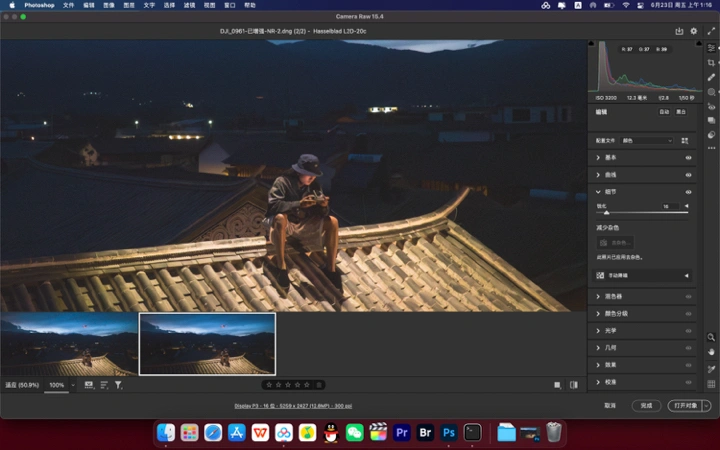
Task: Select the Hand tool
Action: (711, 352)
